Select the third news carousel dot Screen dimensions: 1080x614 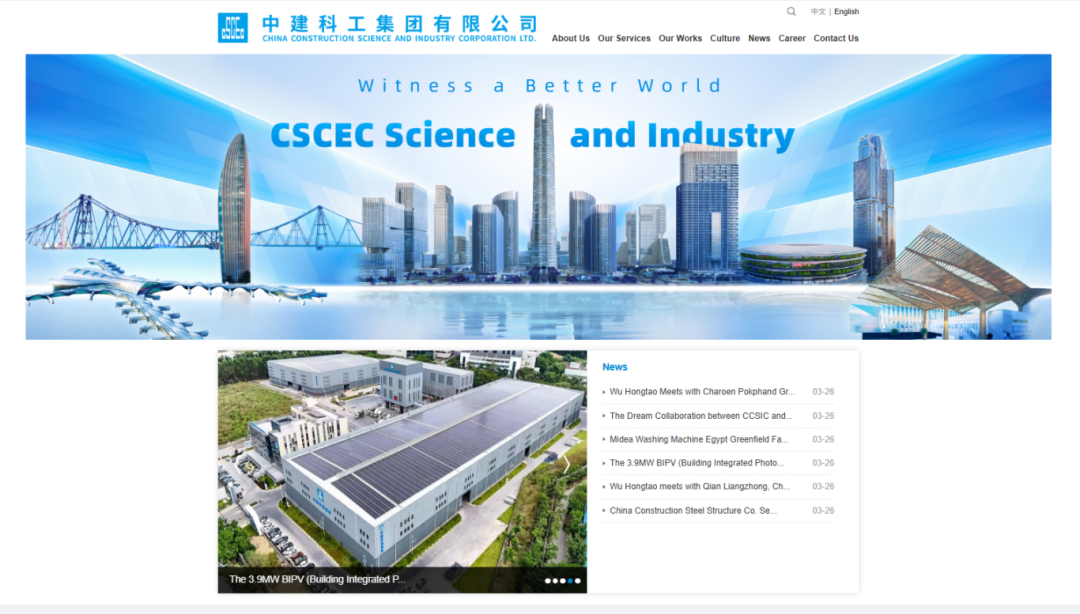(563, 581)
